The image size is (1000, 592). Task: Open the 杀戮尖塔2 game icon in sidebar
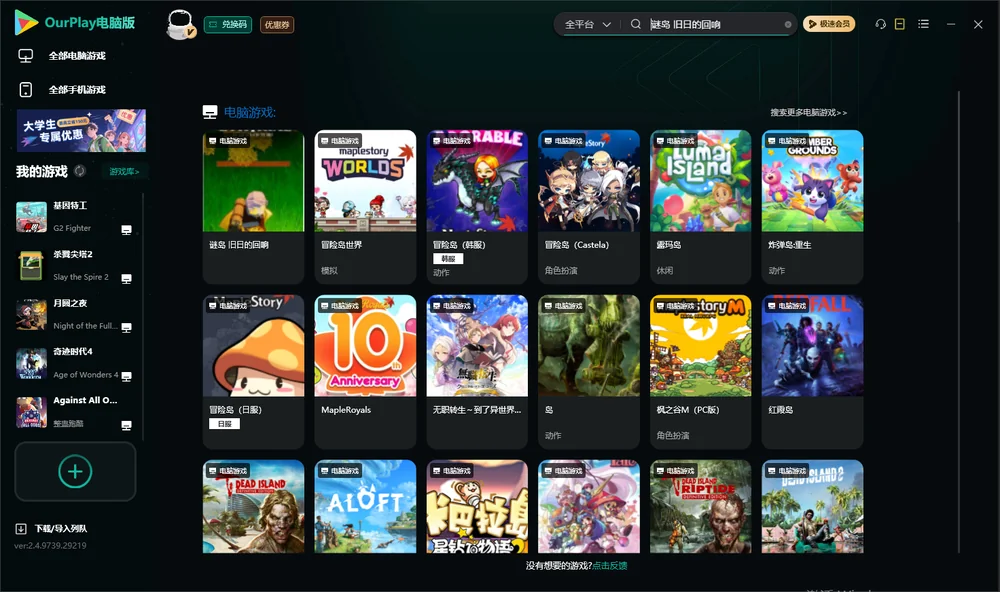[x=31, y=266]
